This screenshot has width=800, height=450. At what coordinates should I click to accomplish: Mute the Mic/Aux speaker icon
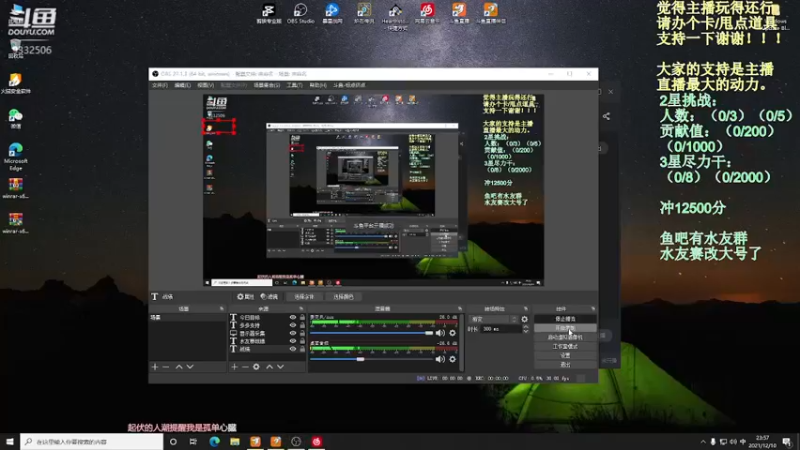click(440, 333)
